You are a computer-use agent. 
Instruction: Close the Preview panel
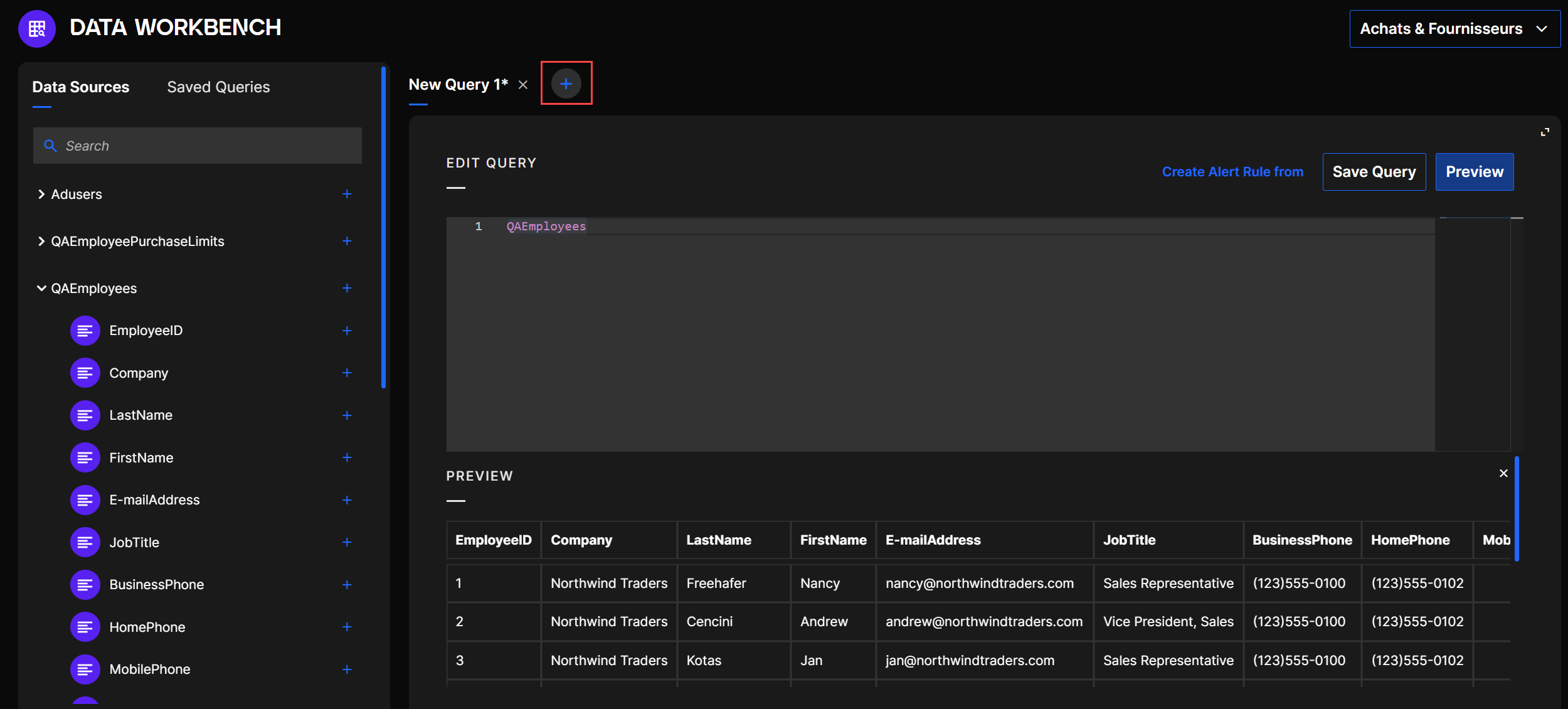[1503, 473]
